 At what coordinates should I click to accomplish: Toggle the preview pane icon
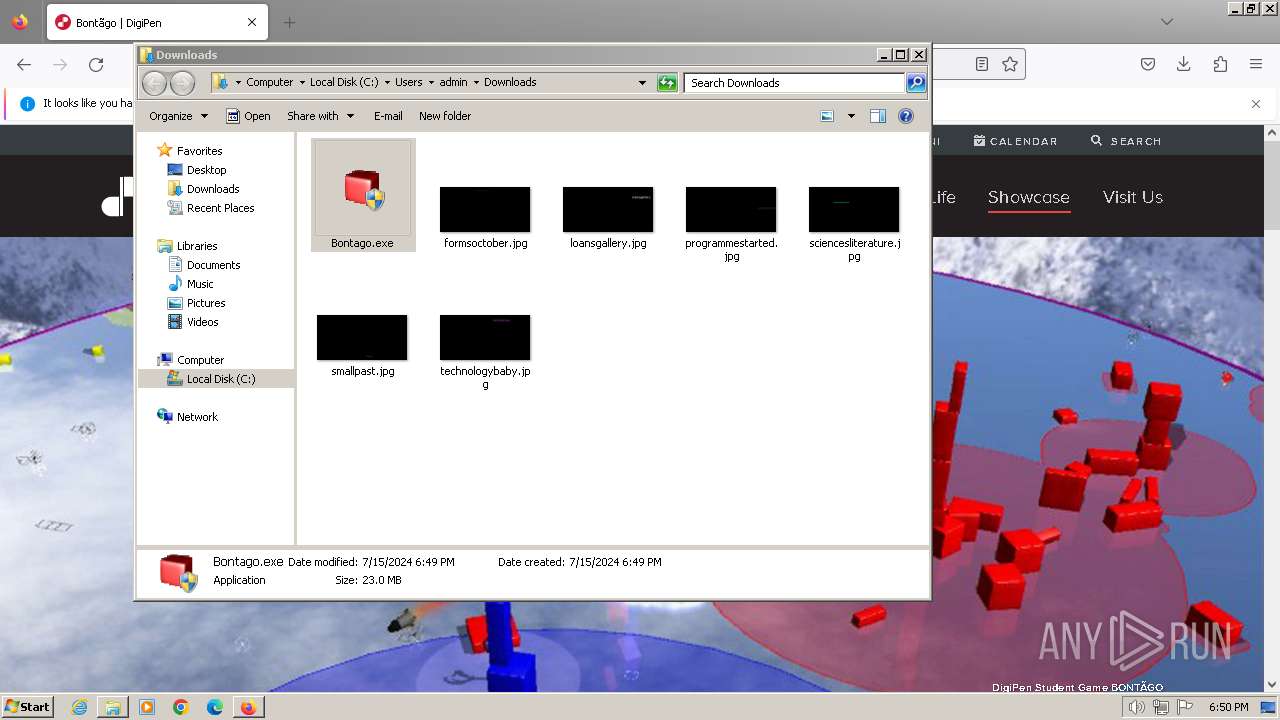(878, 116)
